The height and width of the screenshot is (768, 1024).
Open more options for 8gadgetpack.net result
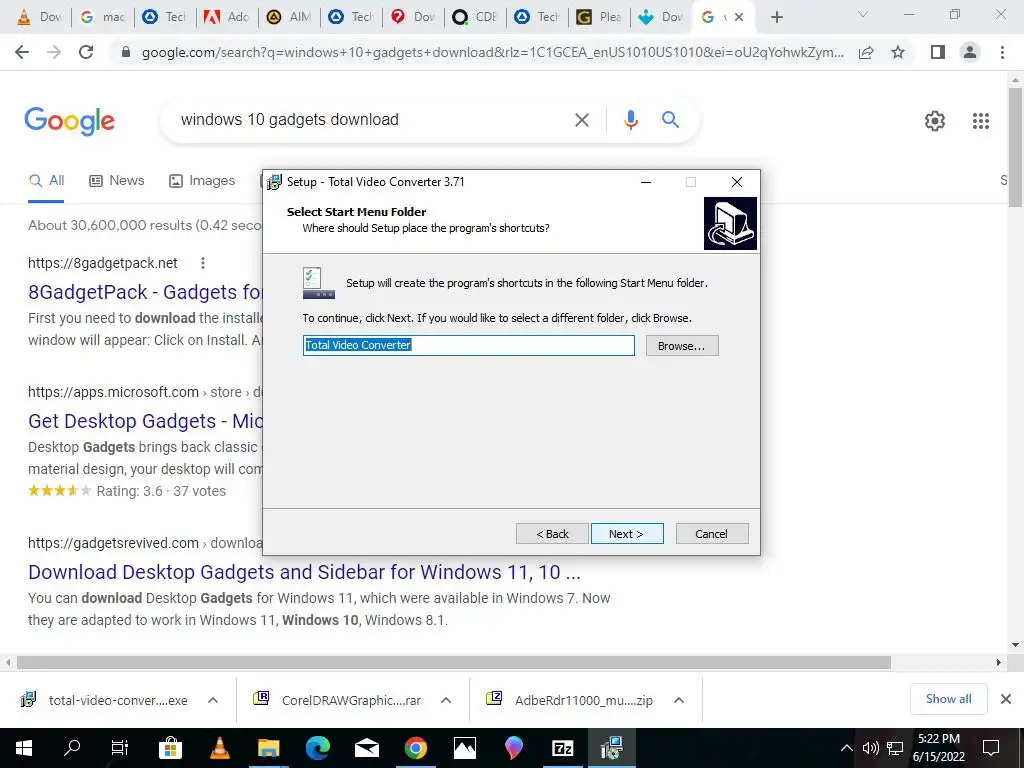(x=203, y=263)
